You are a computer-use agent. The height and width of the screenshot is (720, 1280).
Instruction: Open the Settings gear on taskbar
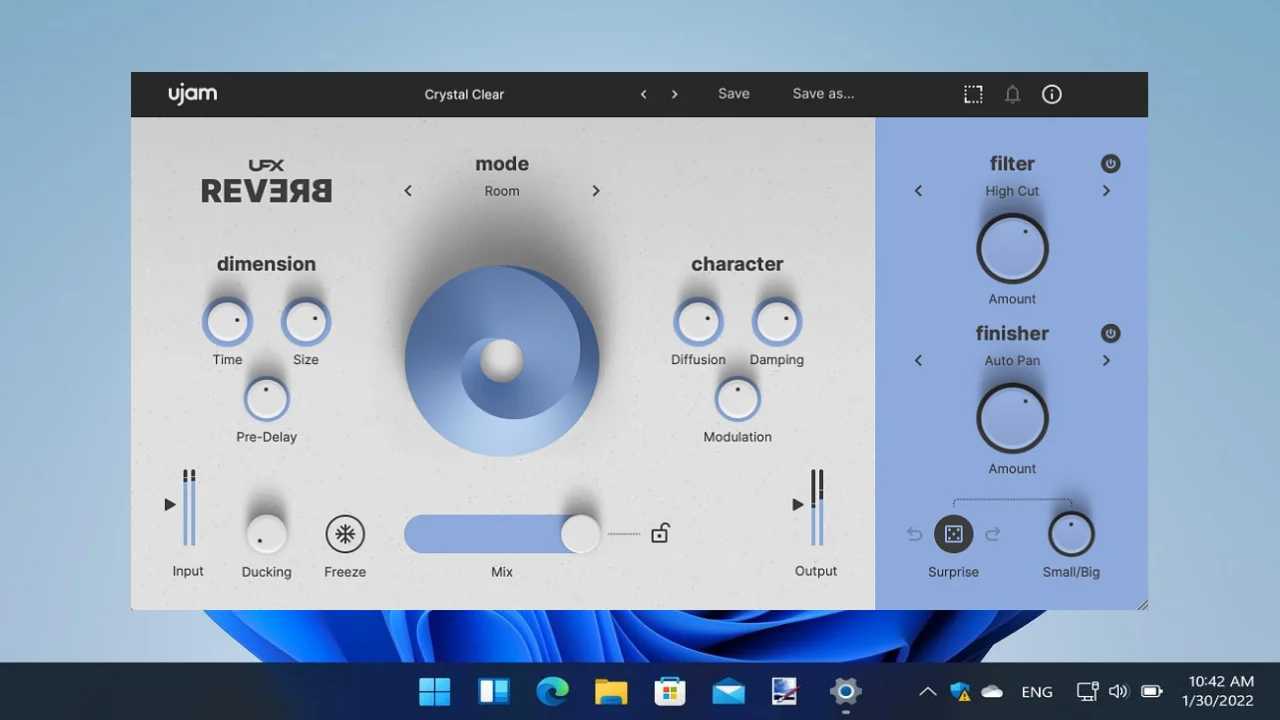pos(846,691)
